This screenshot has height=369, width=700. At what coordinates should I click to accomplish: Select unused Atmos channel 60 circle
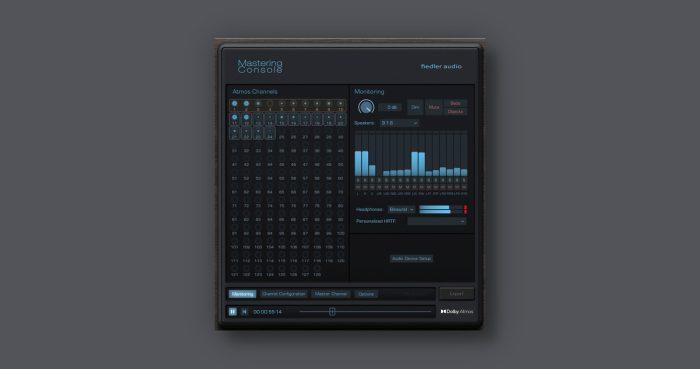[x=341, y=173]
